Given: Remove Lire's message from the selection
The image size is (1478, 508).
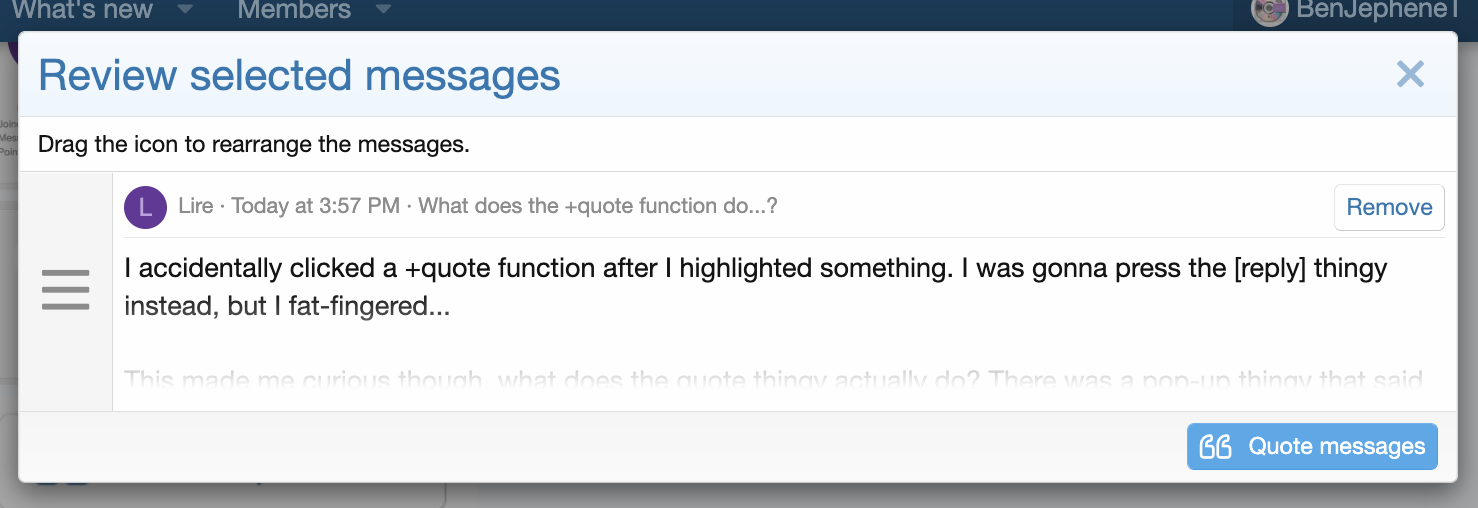Looking at the screenshot, I should click(1389, 207).
